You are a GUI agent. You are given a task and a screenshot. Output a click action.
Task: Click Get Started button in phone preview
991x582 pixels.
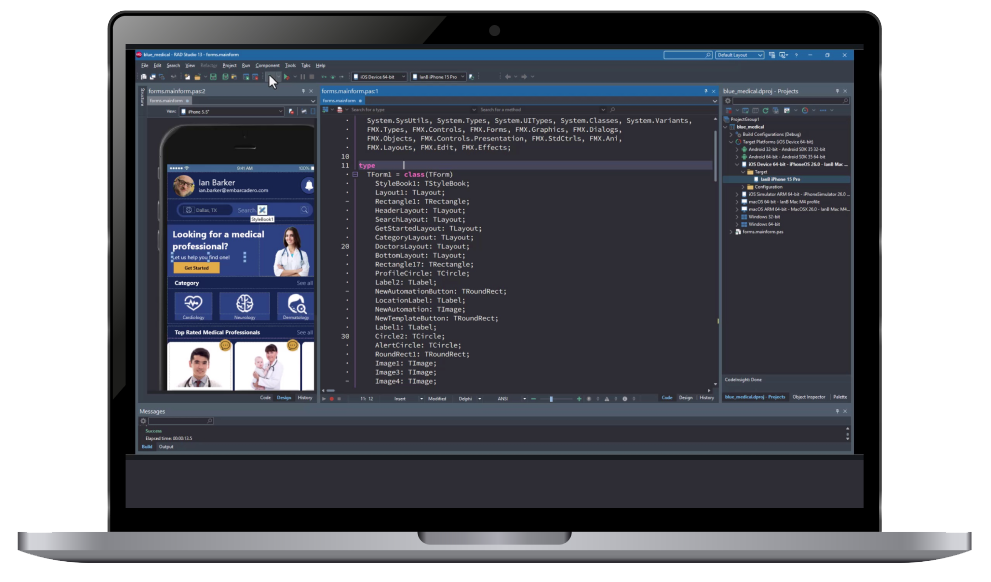[x=197, y=268]
